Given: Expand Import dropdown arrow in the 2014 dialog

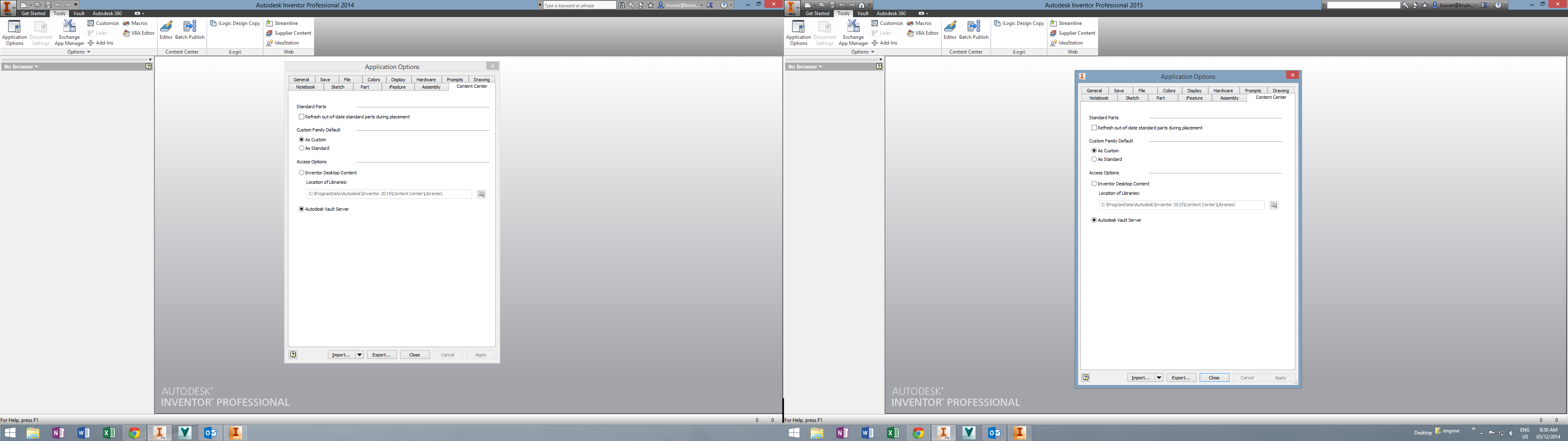Looking at the screenshot, I should [x=359, y=354].
